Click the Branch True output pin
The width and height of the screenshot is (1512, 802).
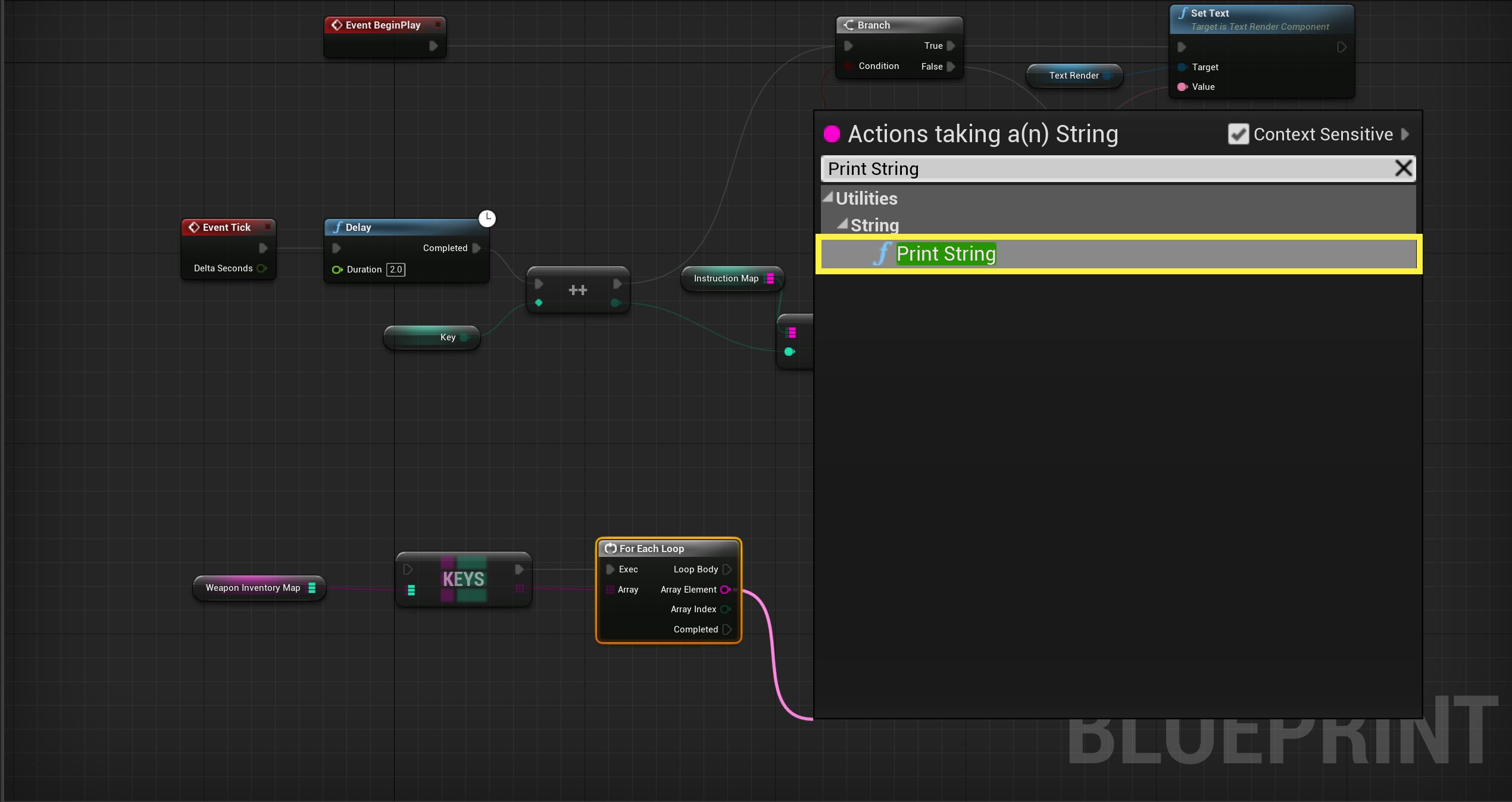coord(951,46)
